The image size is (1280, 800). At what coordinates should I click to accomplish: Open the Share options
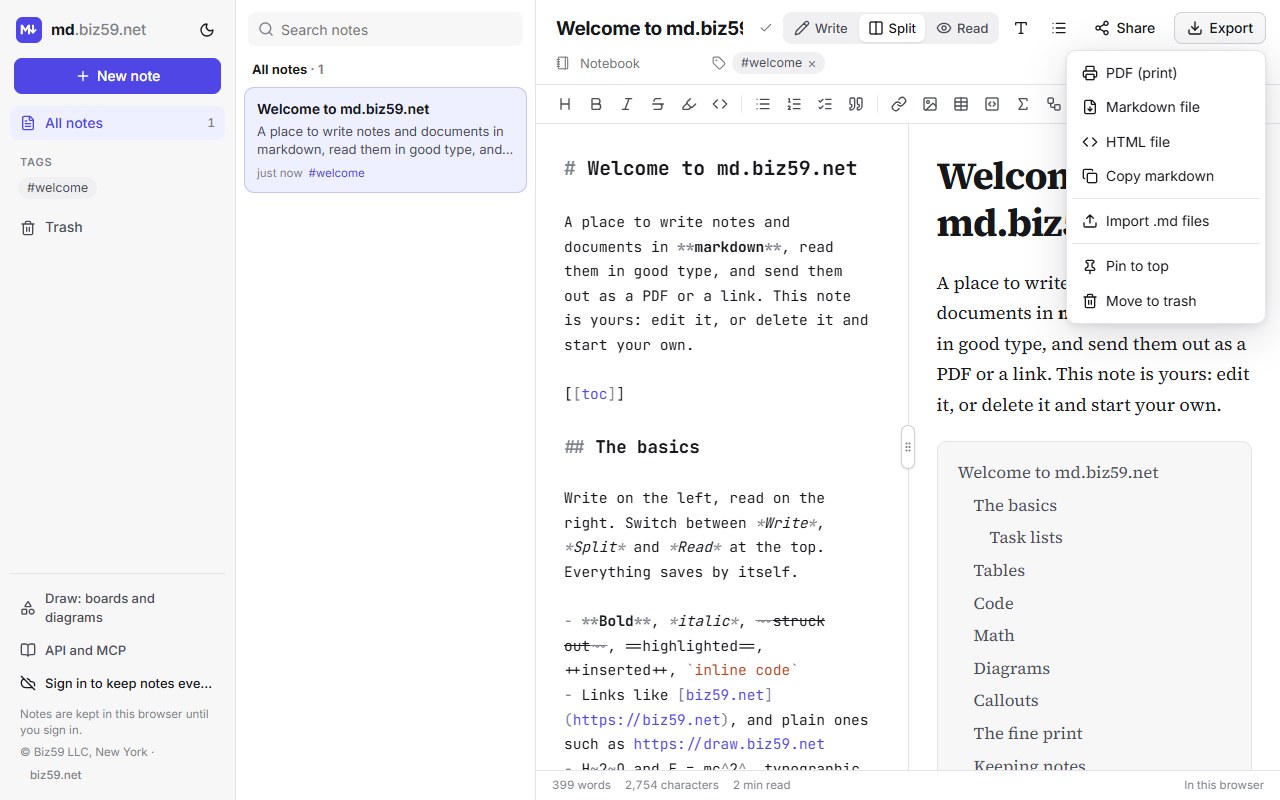tap(1124, 28)
